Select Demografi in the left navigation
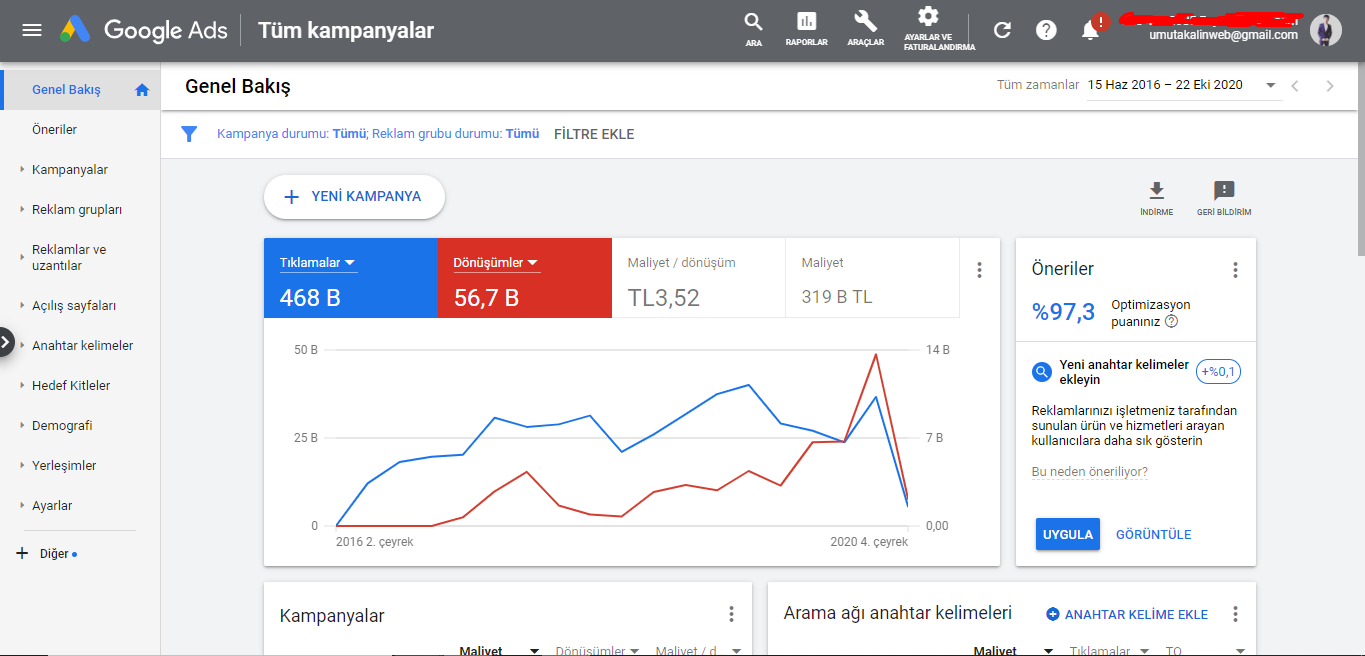The width and height of the screenshot is (1365, 656). tap(62, 426)
